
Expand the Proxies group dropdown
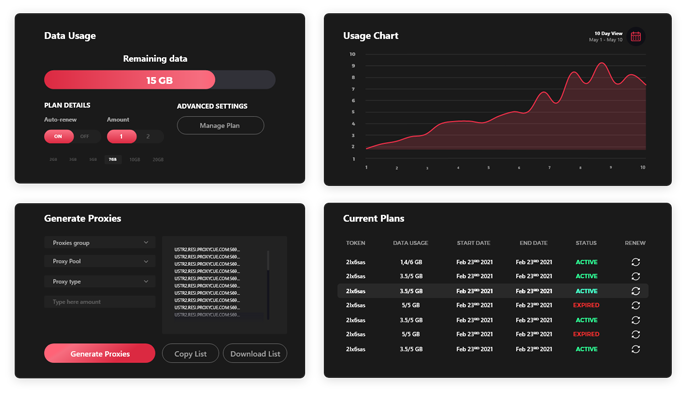pyautogui.click(x=100, y=243)
